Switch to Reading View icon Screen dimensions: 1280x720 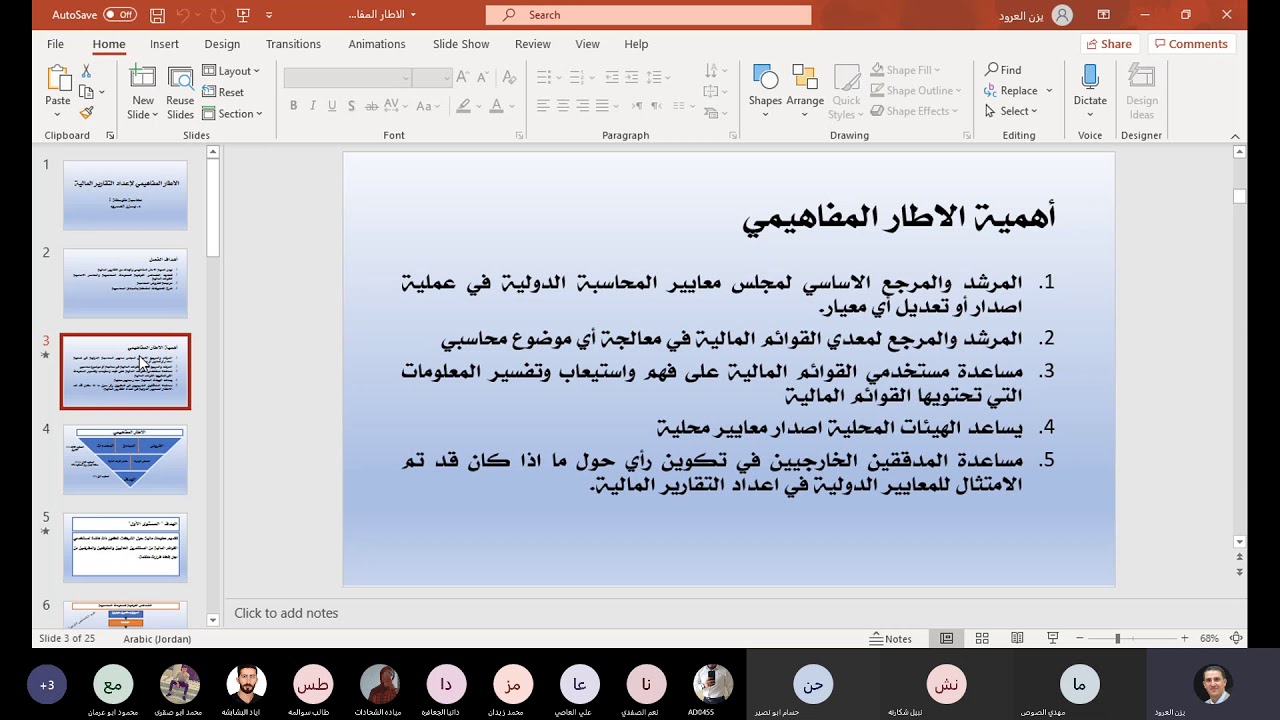pyautogui.click(x=1017, y=638)
